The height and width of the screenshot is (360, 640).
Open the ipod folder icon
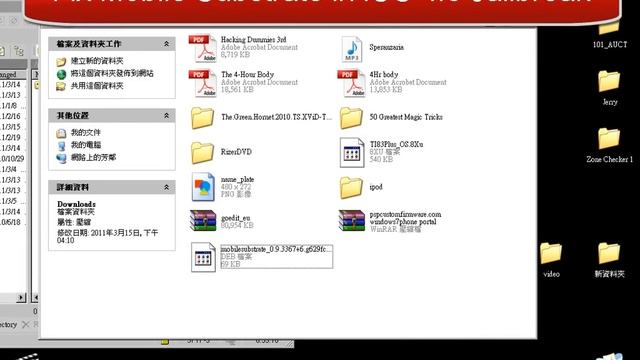coord(351,187)
